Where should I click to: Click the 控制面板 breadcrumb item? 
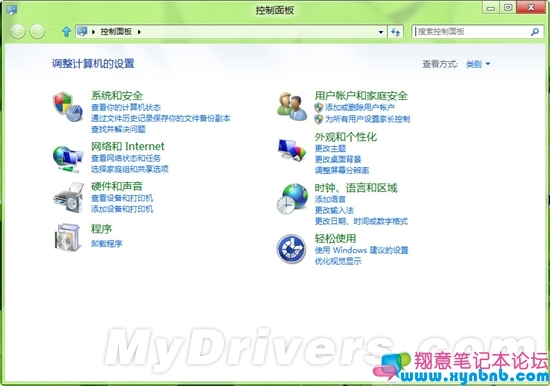click(116, 32)
